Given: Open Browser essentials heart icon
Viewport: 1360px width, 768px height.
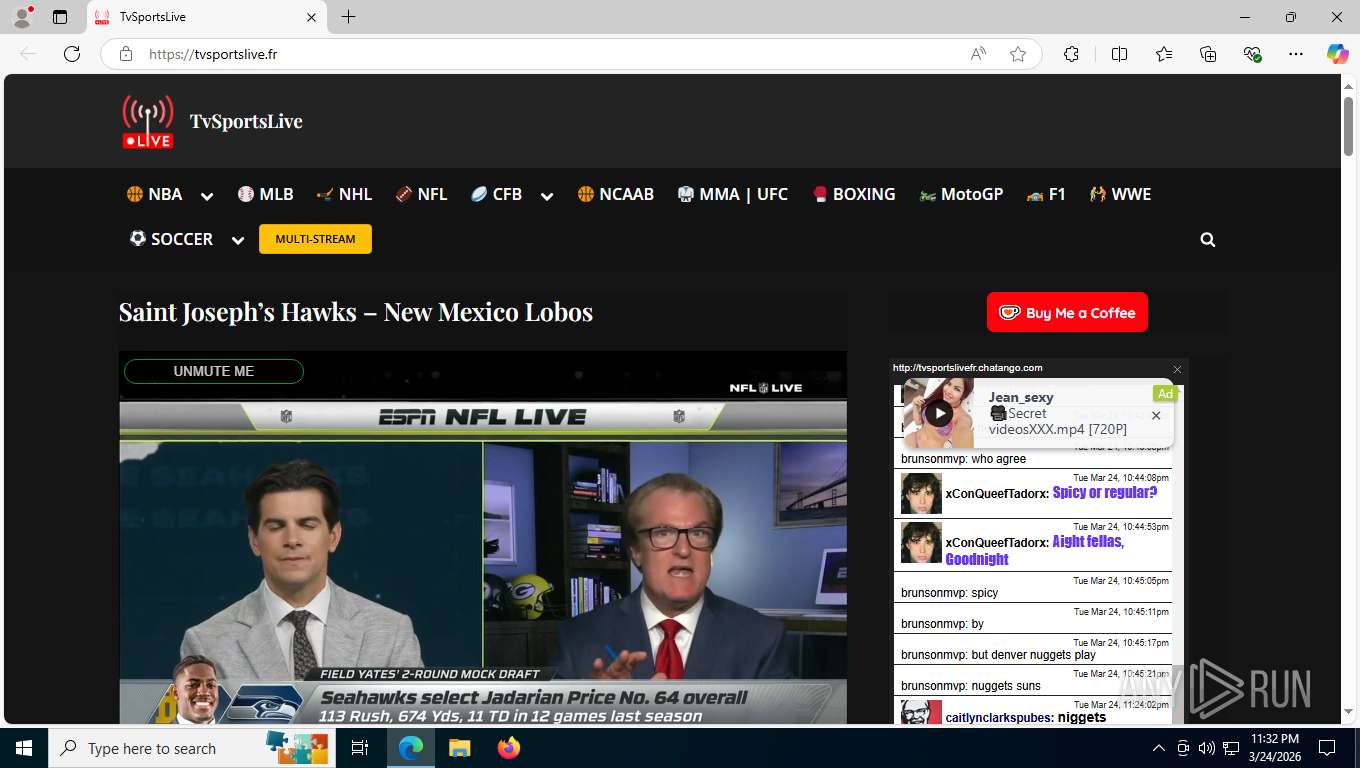Looking at the screenshot, I should pyautogui.click(x=1252, y=54).
